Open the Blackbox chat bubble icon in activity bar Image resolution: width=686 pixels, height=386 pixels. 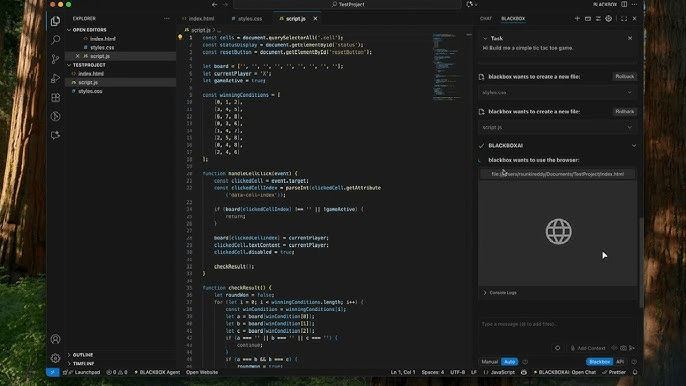(x=56, y=135)
